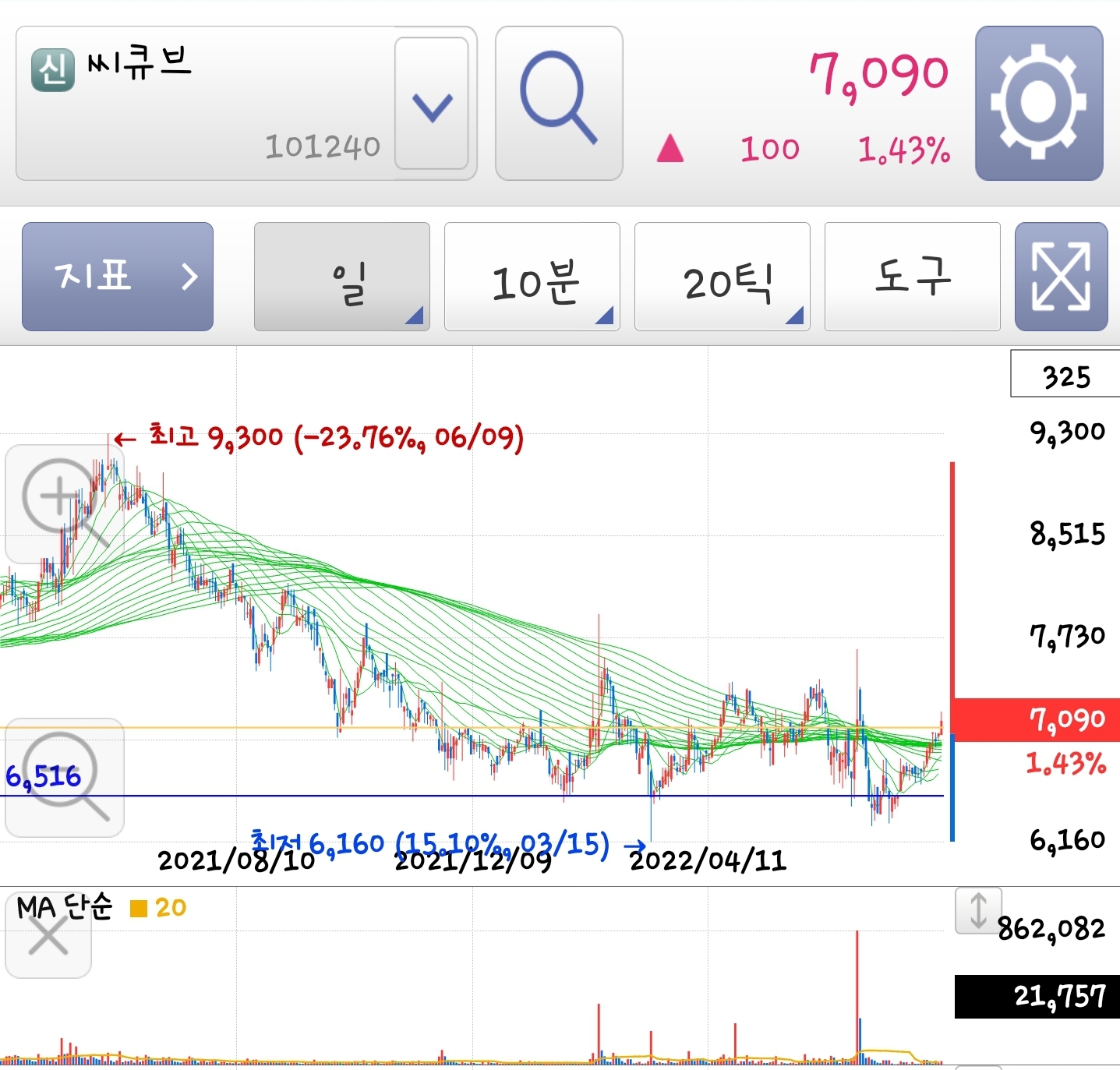Select the 일 daily period option
The width and height of the screenshot is (1120, 1070).
[342, 277]
